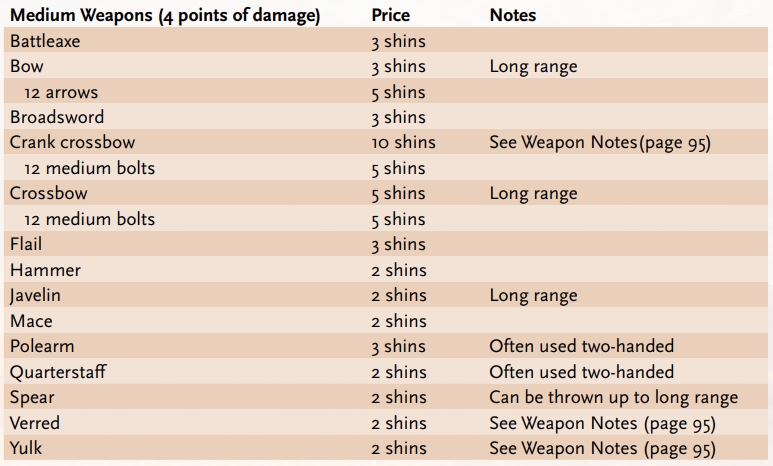The width and height of the screenshot is (773, 466).
Task: Select the Crank crossbow entry
Action: (72, 143)
